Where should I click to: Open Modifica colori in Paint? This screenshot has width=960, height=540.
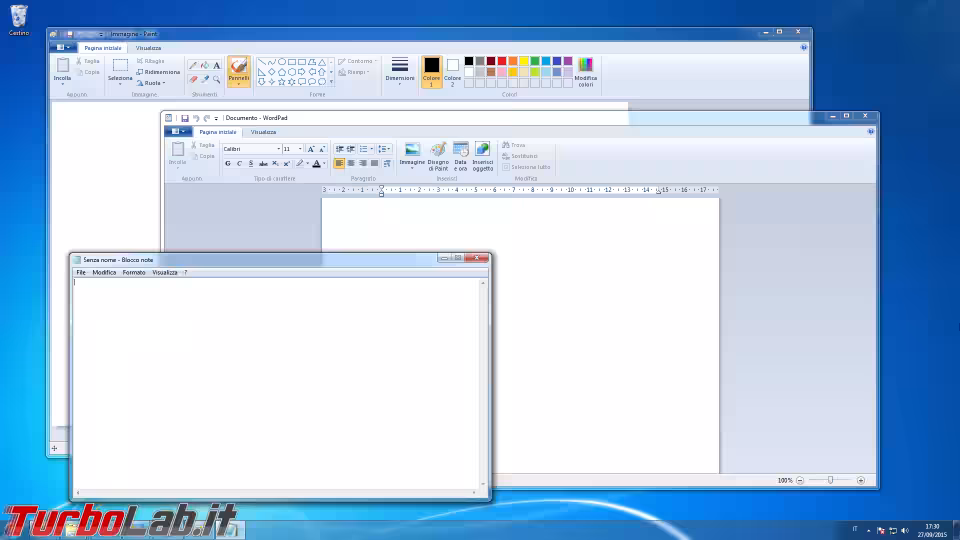pos(585,72)
